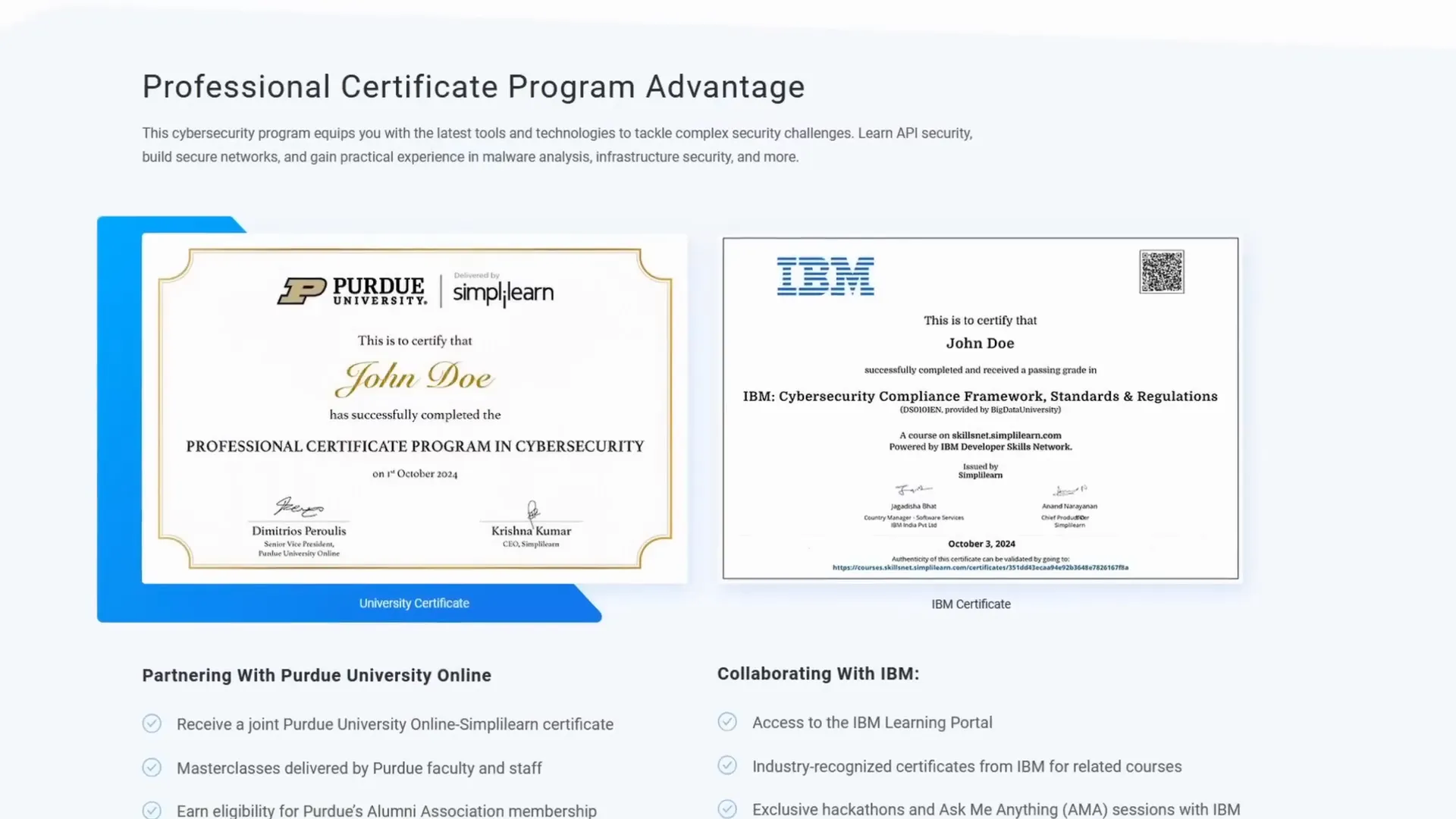Click the QR code on IBM certificate
Viewport: 1456px width, 819px height.
[1161, 271]
